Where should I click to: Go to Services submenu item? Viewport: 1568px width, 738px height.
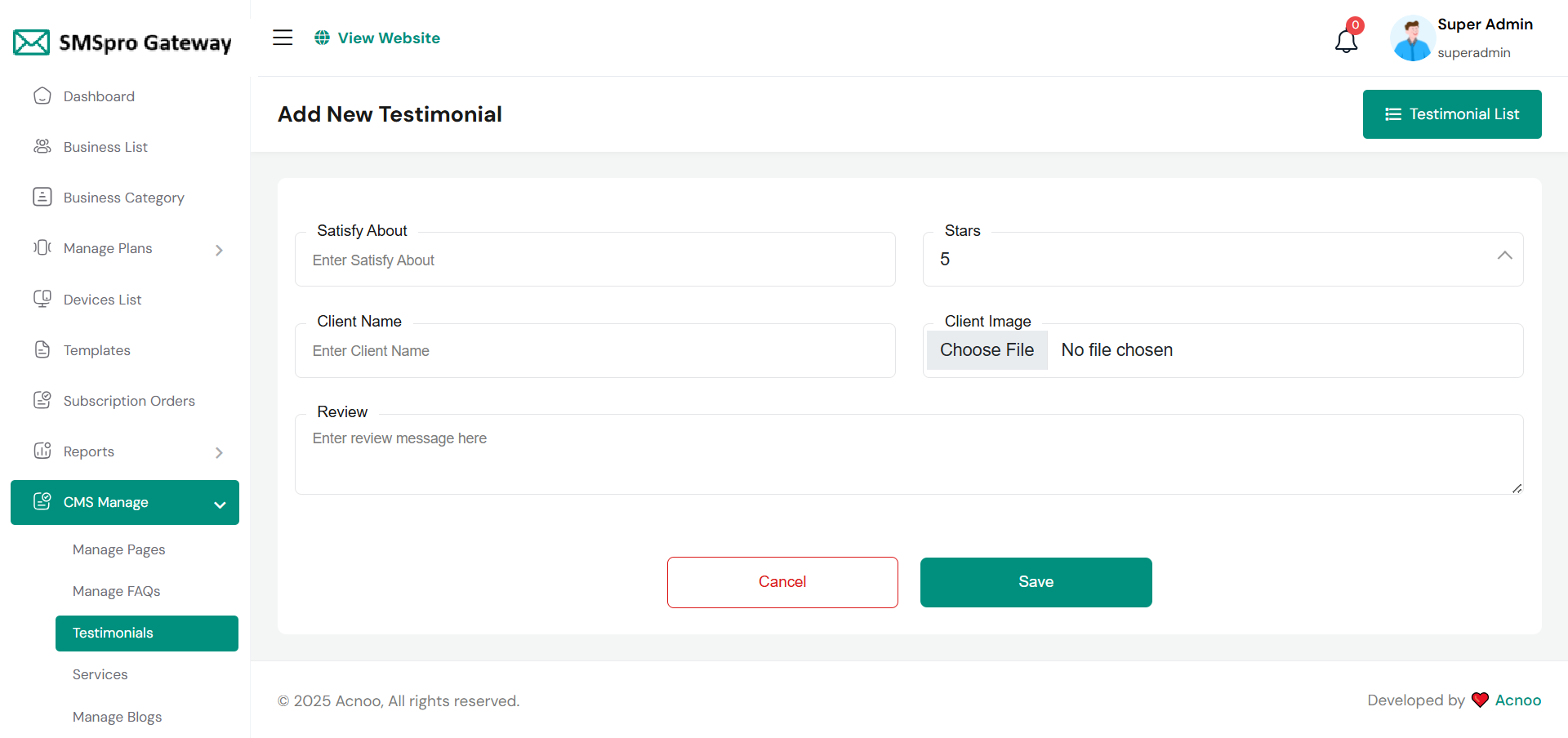[100, 674]
